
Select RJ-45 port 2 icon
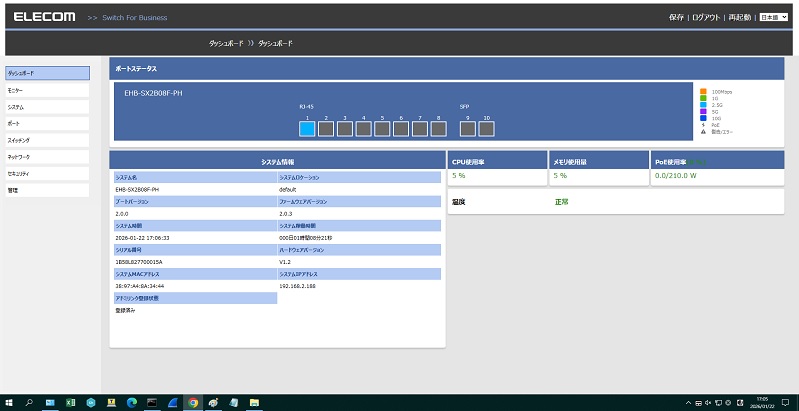(x=326, y=128)
